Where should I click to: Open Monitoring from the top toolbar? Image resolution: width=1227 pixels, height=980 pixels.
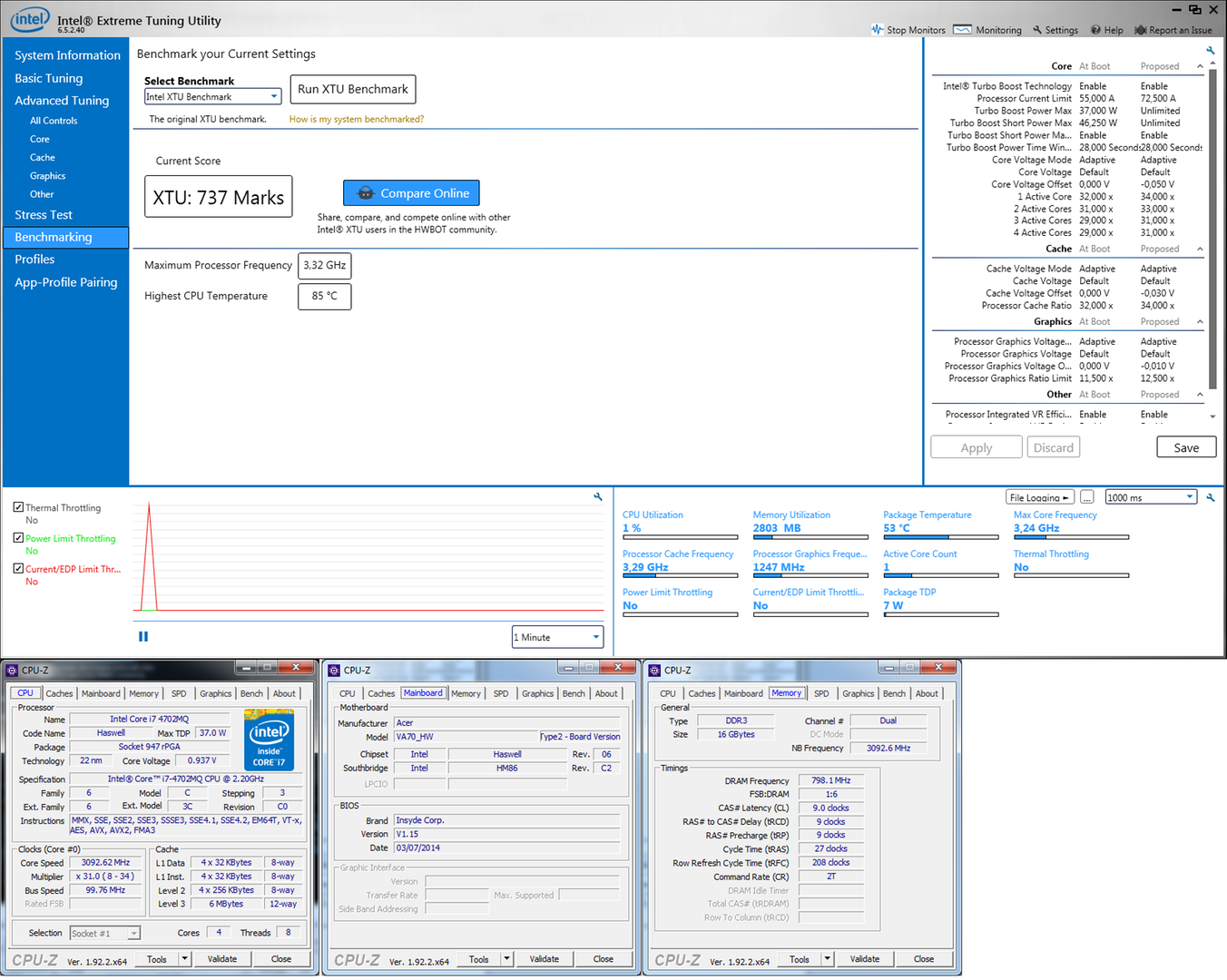point(987,30)
